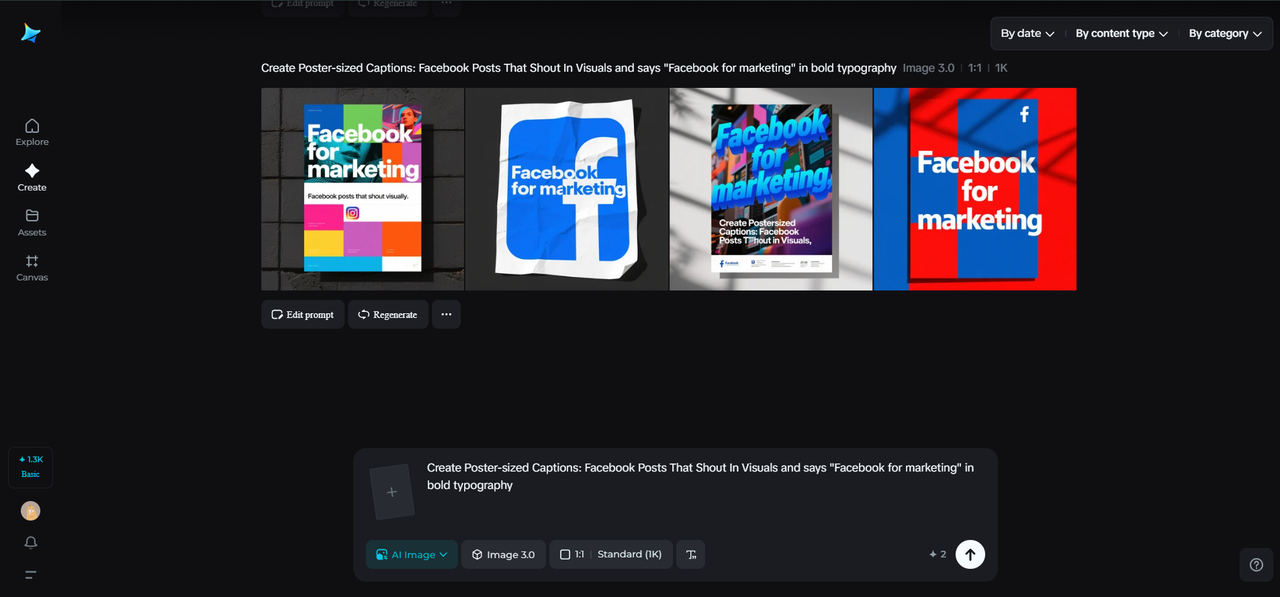This screenshot has width=1280, height=597.
Task: Click the Regenerate button below images
Action: (x=388, y=314)
